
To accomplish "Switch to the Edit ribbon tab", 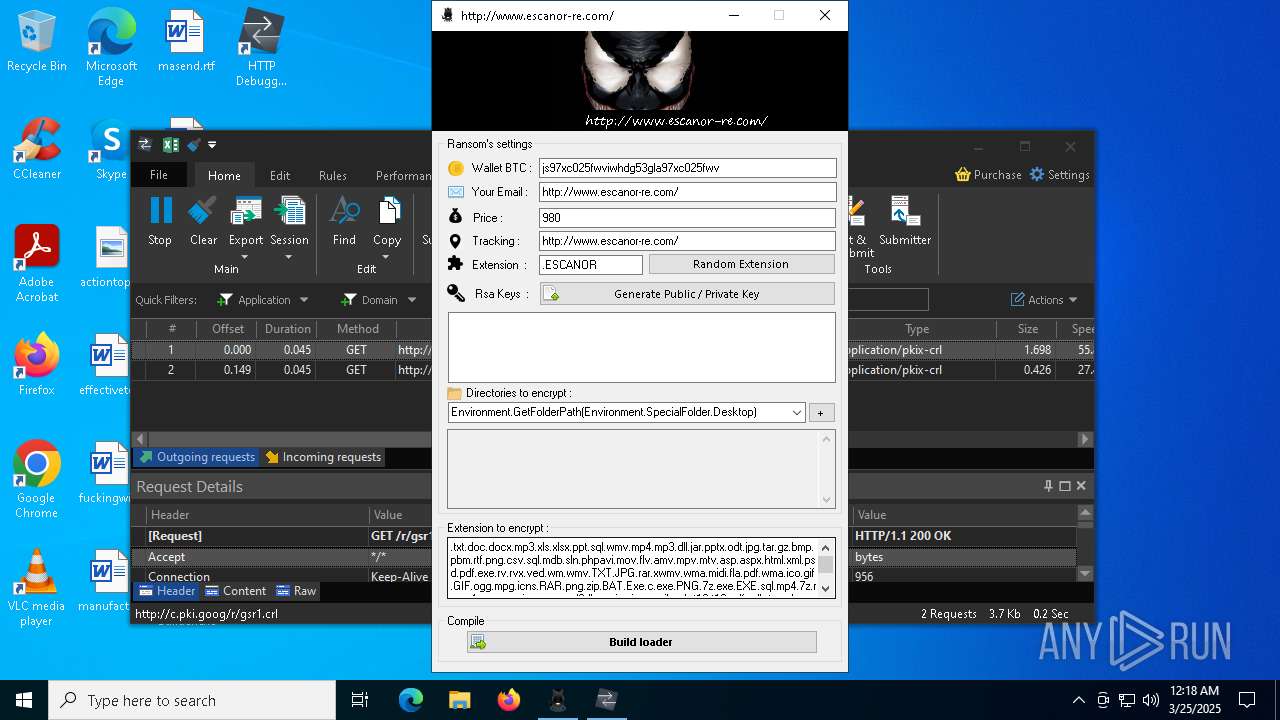I will [x=280, y=175].
